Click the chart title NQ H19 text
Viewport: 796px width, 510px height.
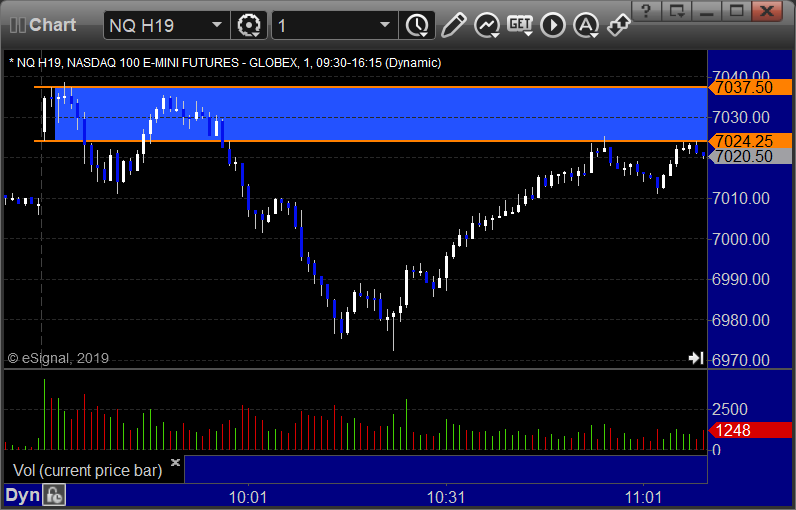coord(225,63)
